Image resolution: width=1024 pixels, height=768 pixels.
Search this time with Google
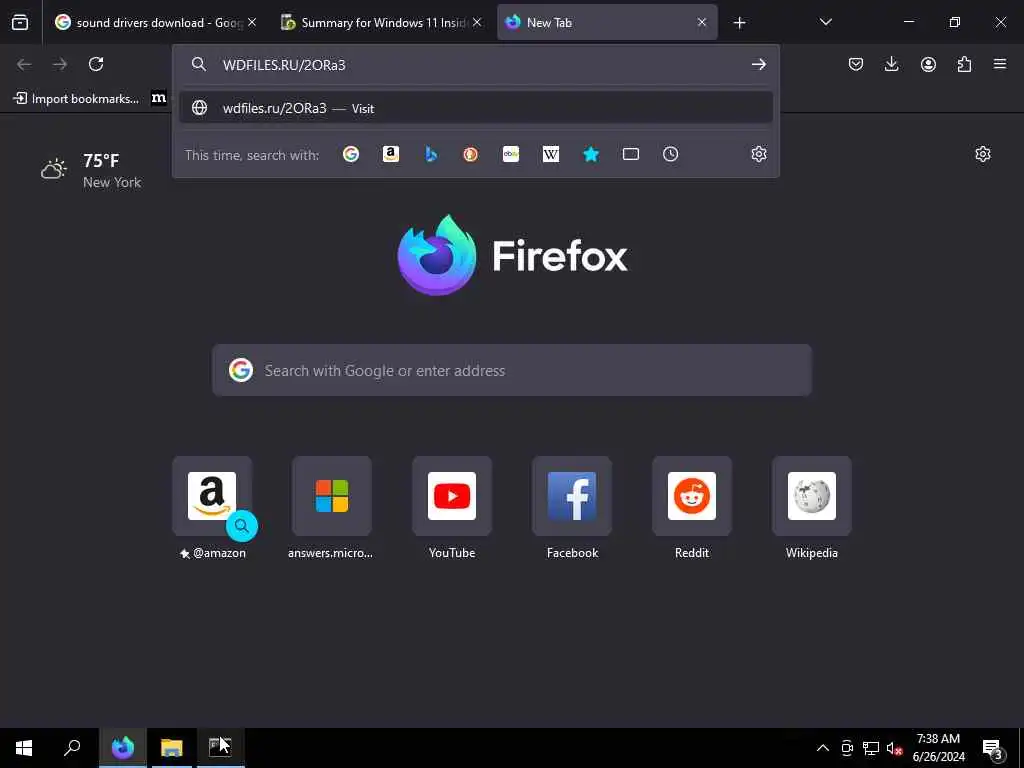(x=351, y=154)
